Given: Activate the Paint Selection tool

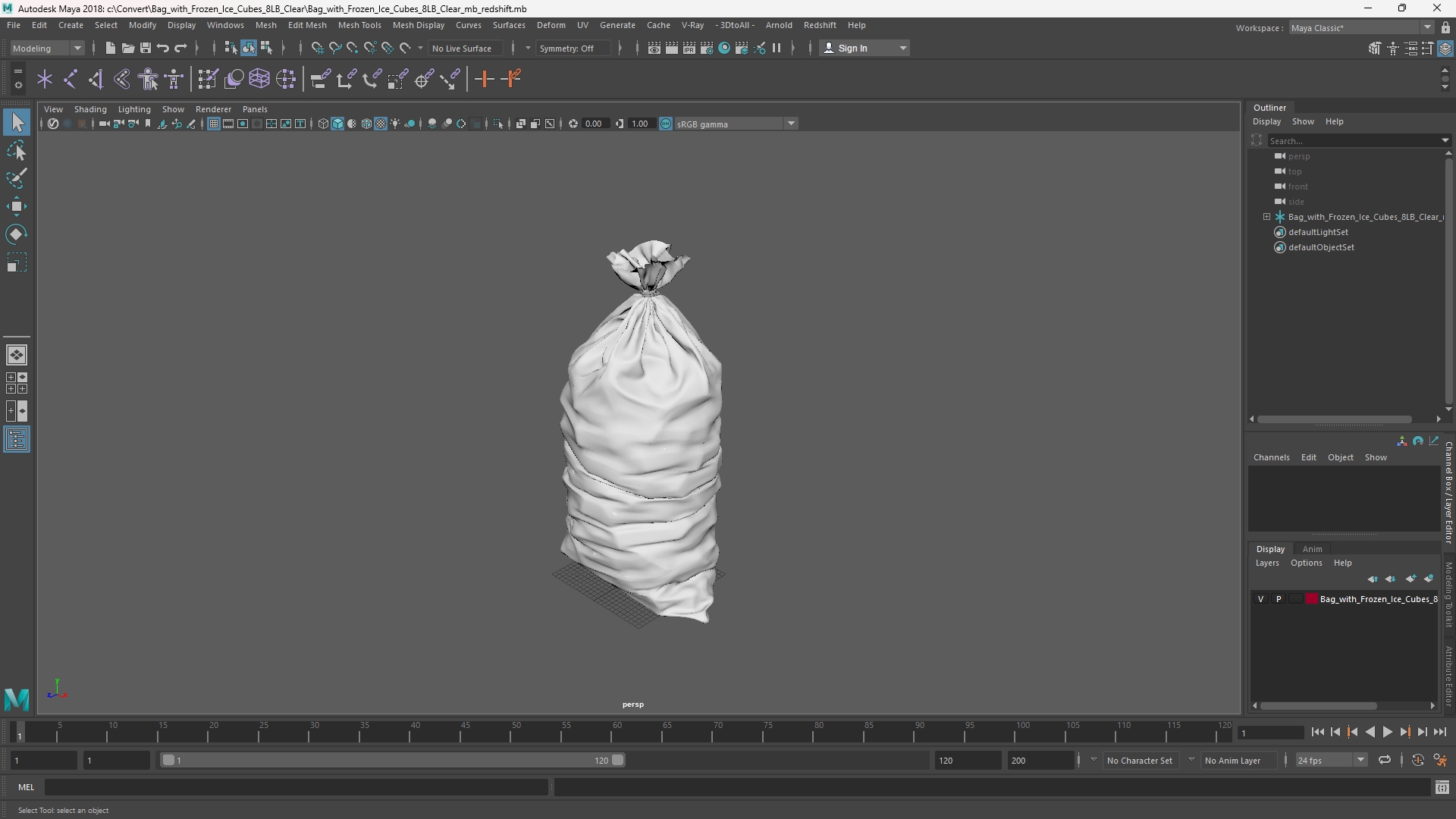Looking at the screenshot, I should (17, 179).
